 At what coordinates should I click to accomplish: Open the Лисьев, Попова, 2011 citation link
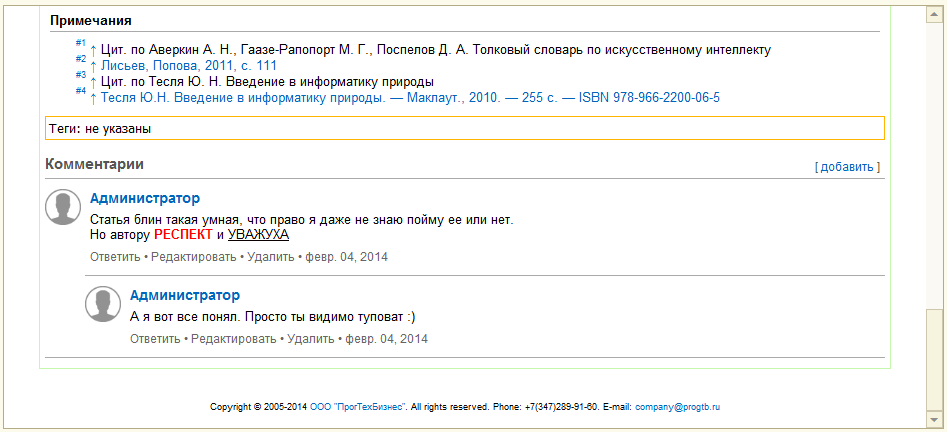click(188, 66)
